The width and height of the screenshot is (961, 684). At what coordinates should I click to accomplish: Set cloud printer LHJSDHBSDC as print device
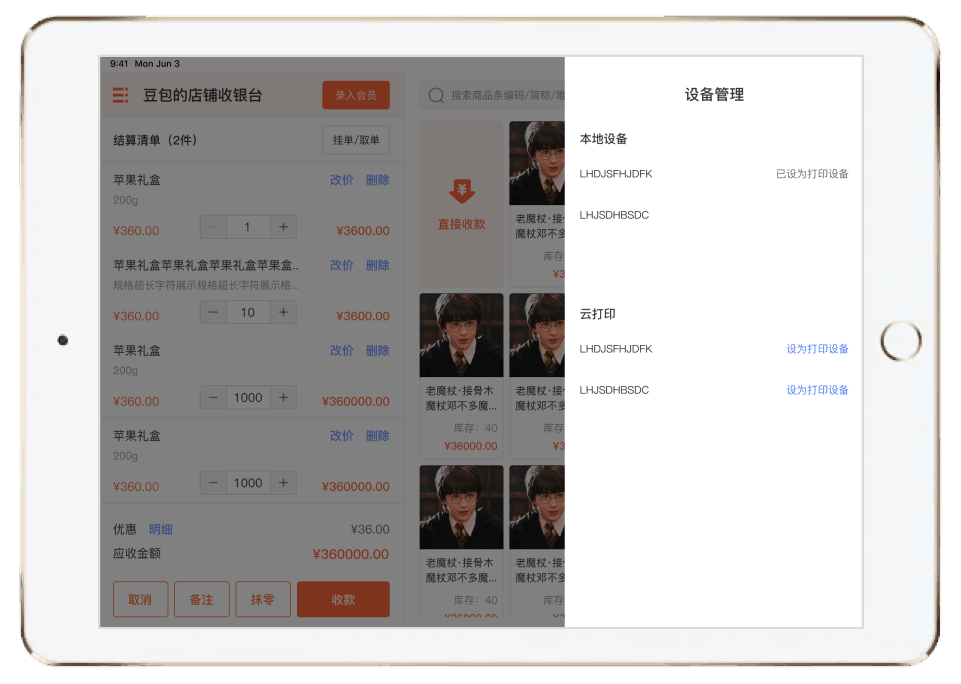tap(818, 390)
